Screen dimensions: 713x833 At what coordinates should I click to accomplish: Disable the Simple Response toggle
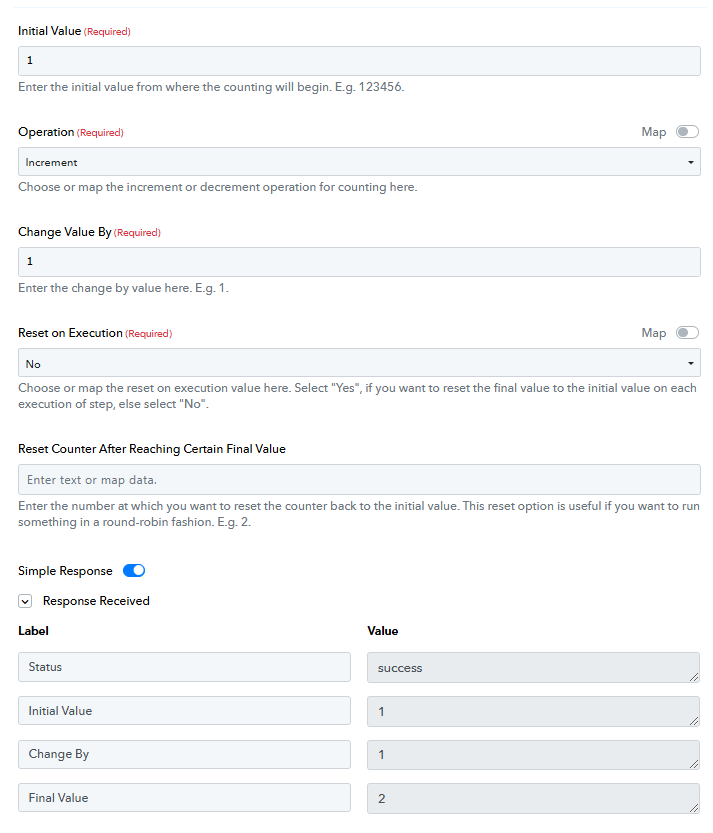tap(134, 571)
